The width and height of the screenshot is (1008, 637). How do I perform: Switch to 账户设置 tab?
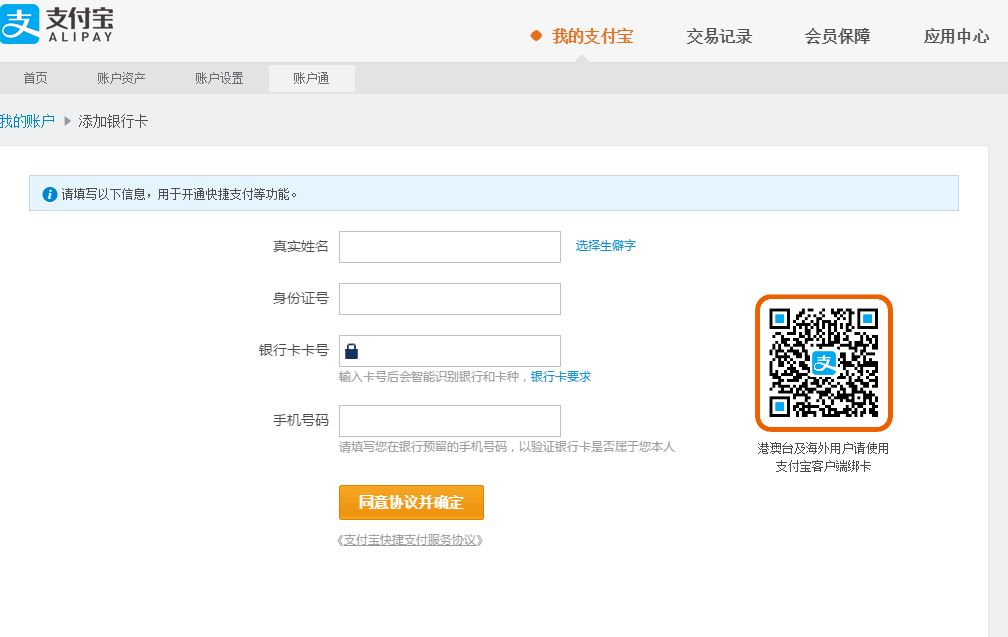(x=219, y=78)
